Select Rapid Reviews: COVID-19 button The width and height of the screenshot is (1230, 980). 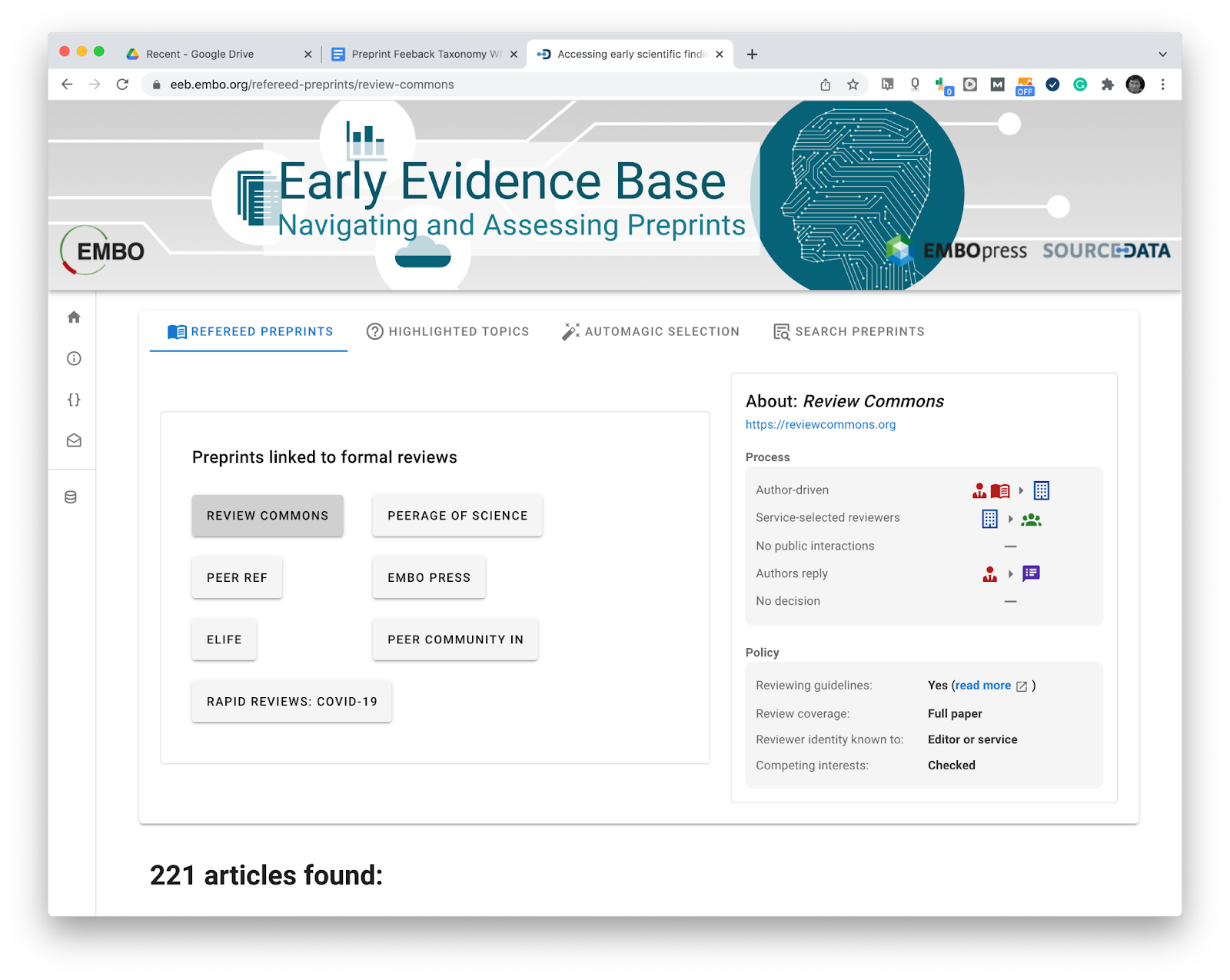[x=292, y=701]
